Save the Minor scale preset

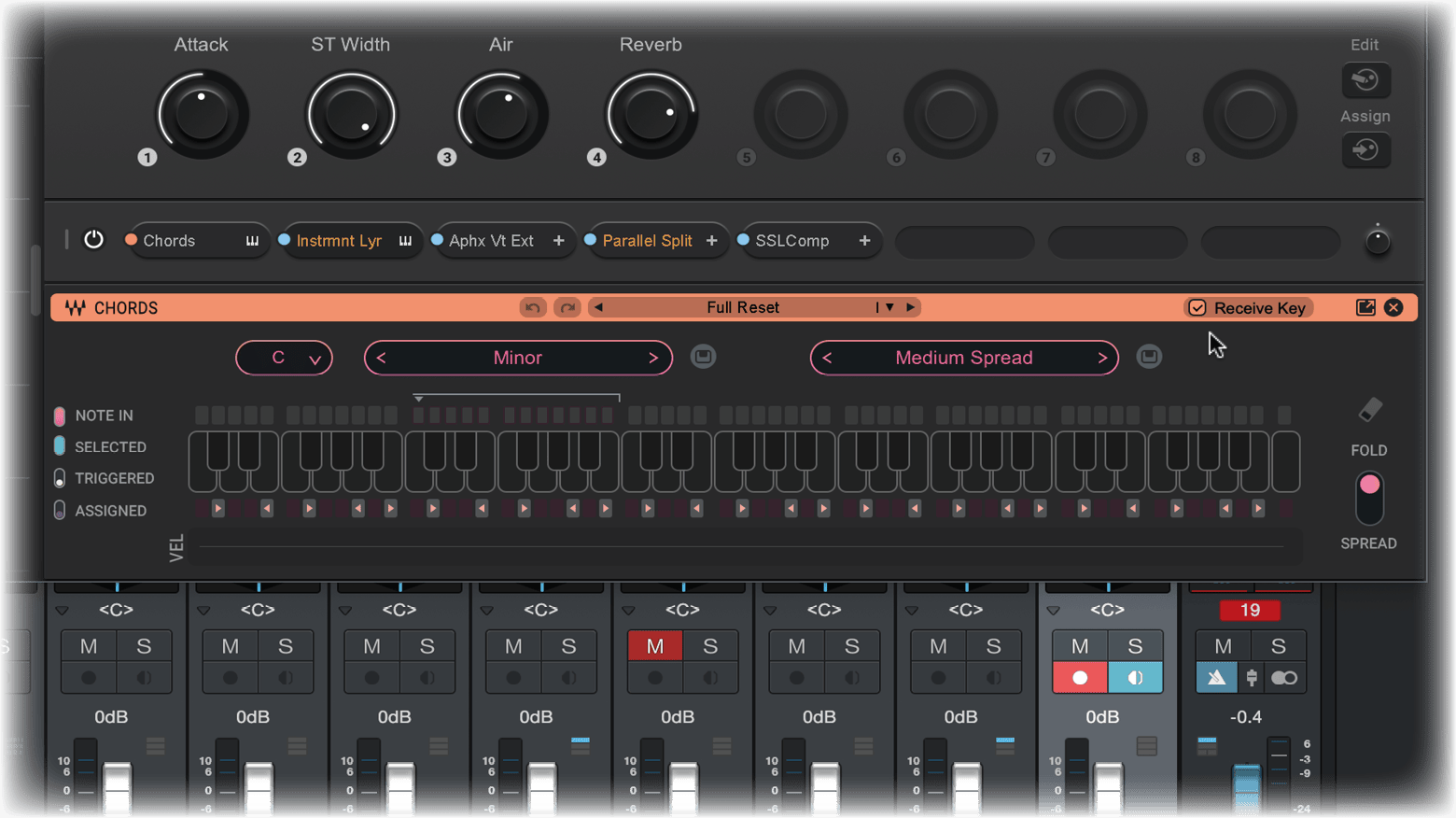(x=703, y=357)
